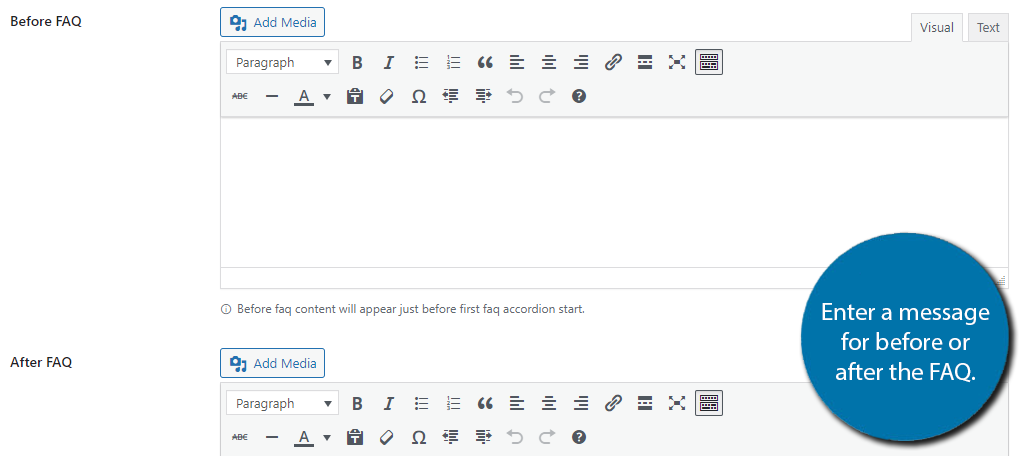This screenshot has width=1024, height=456.
Task: Clear formatting in Before FAQ editor
Action: [386, 97]
